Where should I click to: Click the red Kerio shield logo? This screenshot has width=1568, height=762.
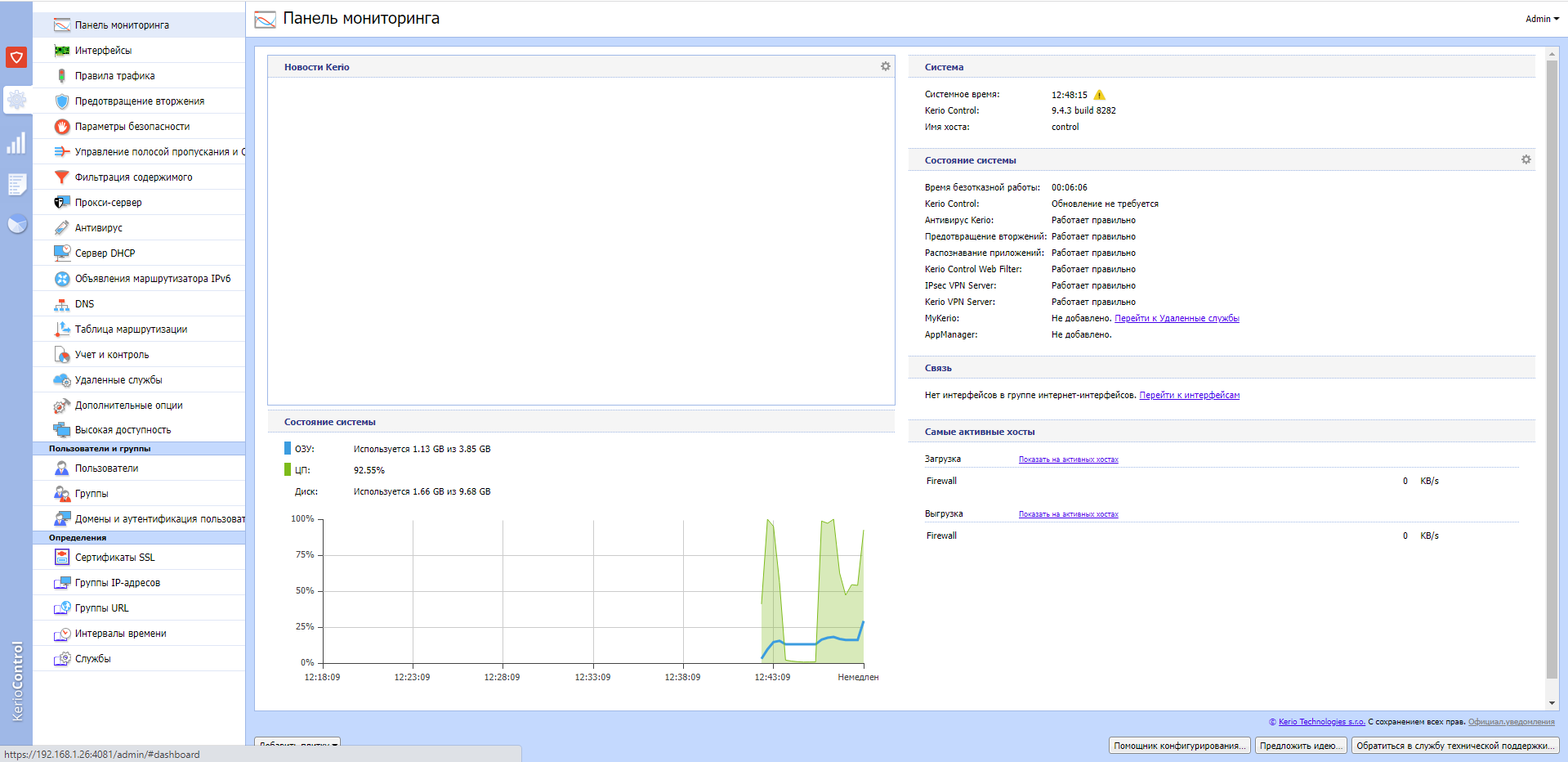pyautogui.click(x=16, y=57)
